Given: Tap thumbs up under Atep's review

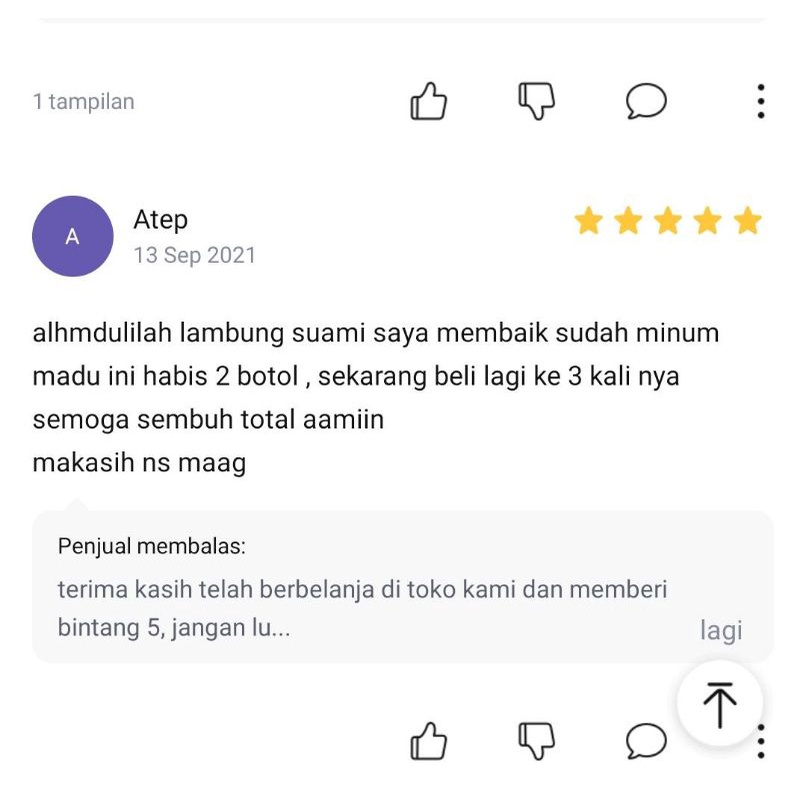Looking at the screenshot, I should (429, 741).
